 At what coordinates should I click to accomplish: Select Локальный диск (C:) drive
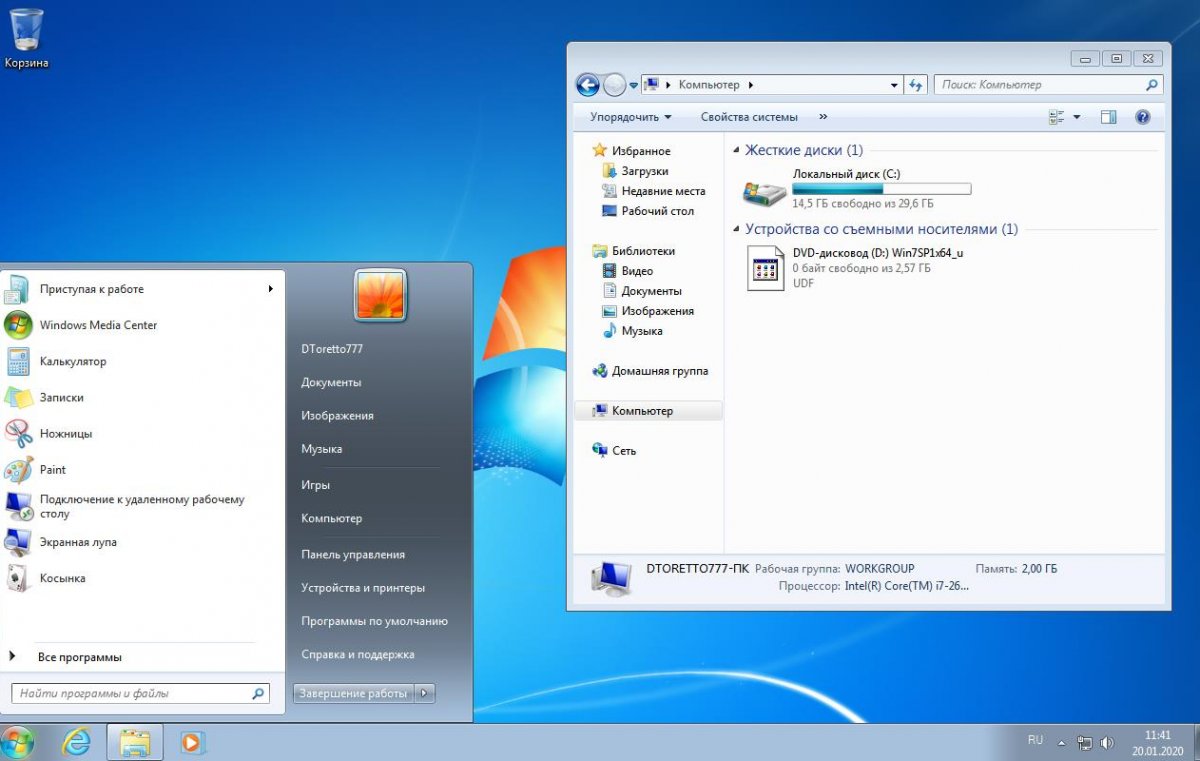858,188
